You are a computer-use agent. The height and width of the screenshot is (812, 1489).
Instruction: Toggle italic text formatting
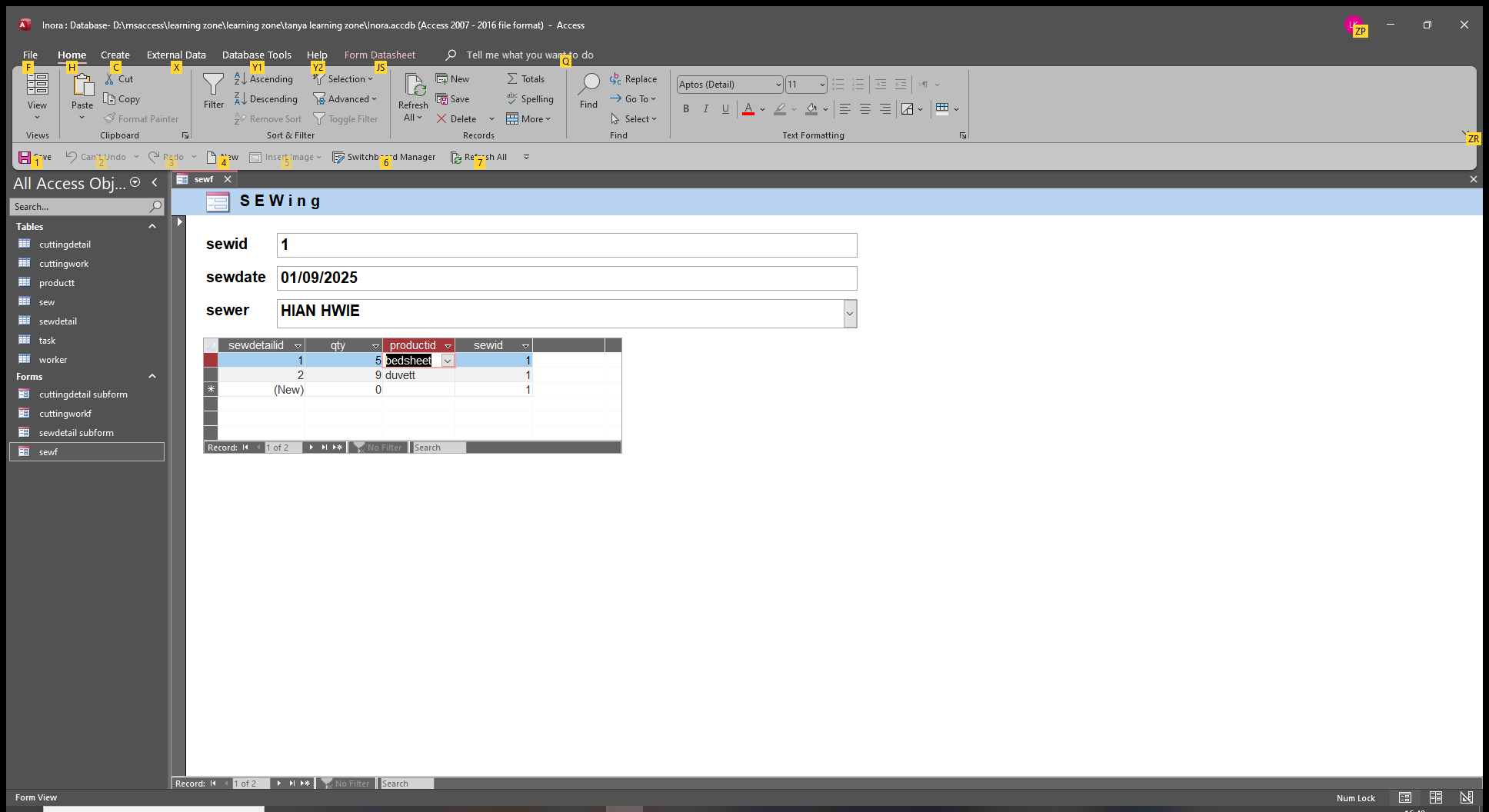click(x=705, y=109)
